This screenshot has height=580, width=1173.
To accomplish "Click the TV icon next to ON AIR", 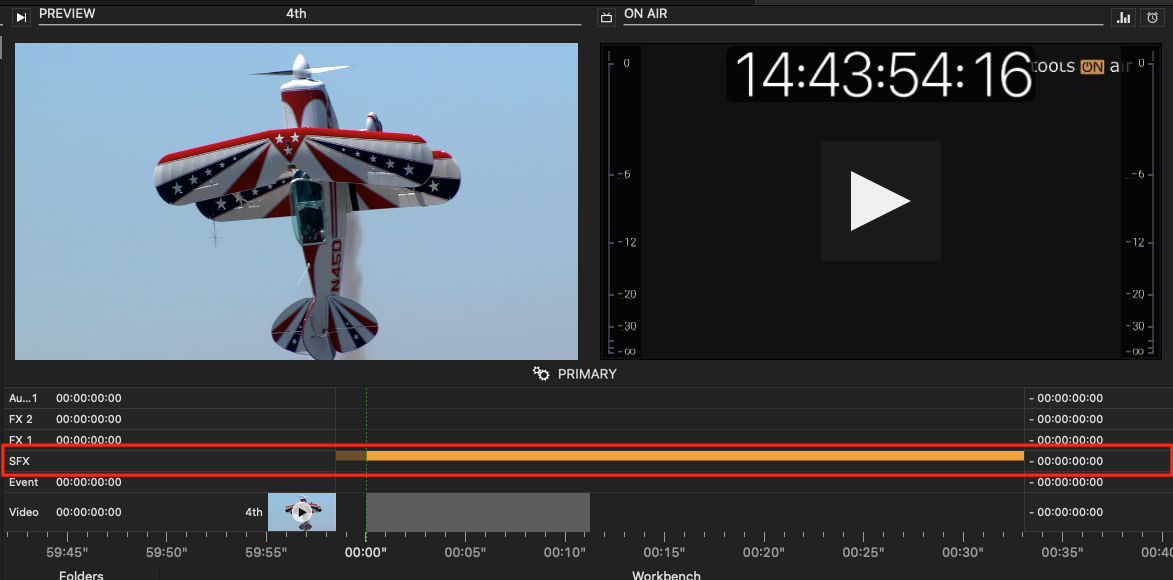I will pyautogui.click(x=607, y=17).
